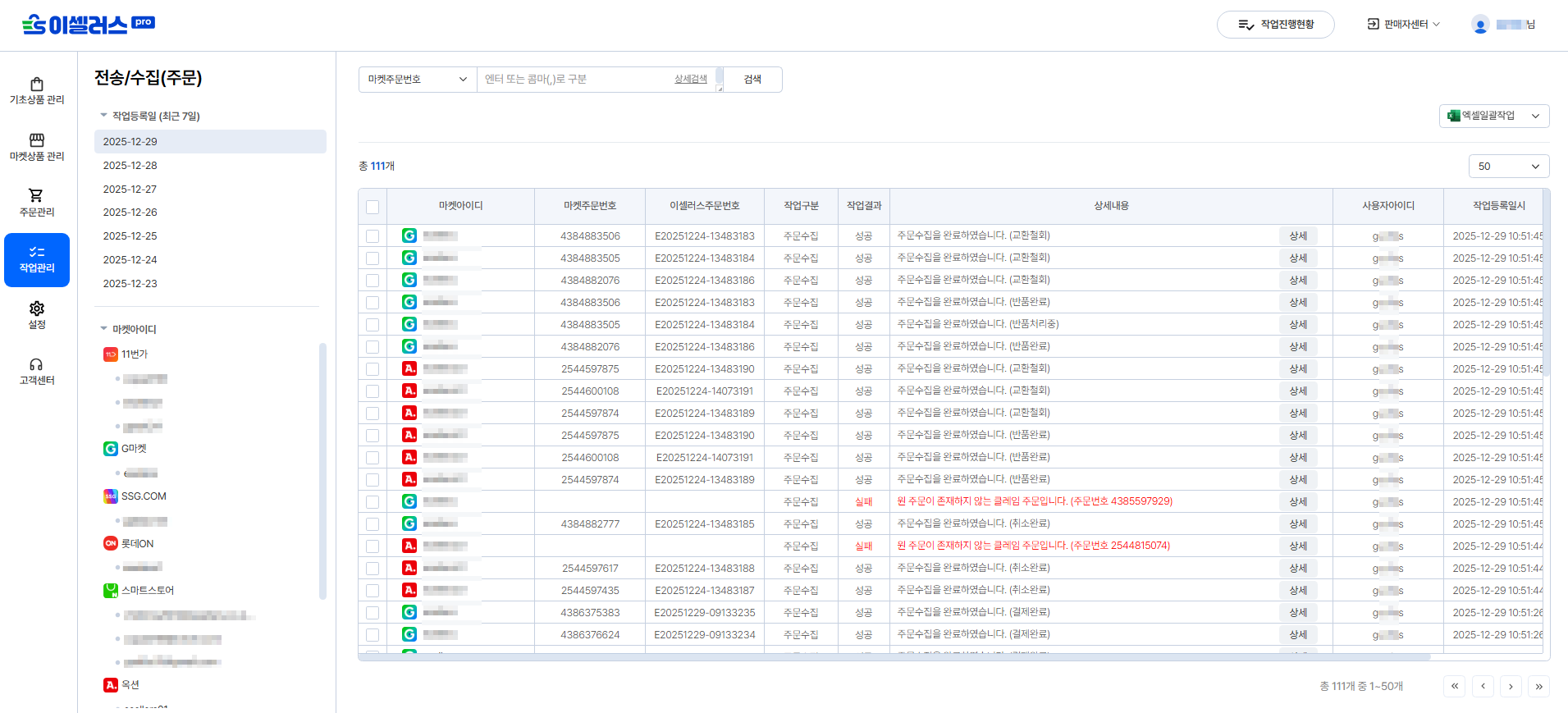1568x713 pixels.
Task: Click G마켓 icon in order 4386375383 row
Action: [409, 612]
